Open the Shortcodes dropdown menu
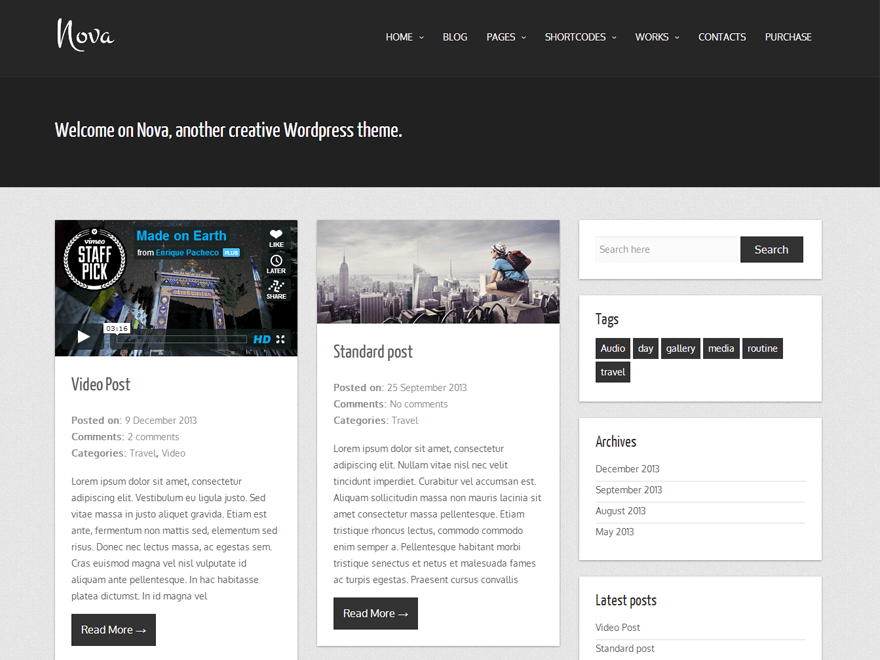880x660 pixels. pos(580,37)
